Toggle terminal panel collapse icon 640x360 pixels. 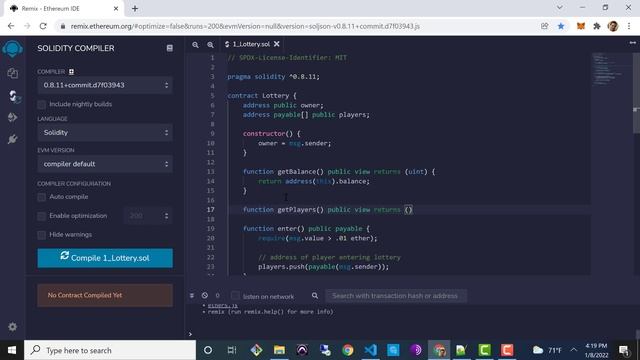click(x=192, y=295)
